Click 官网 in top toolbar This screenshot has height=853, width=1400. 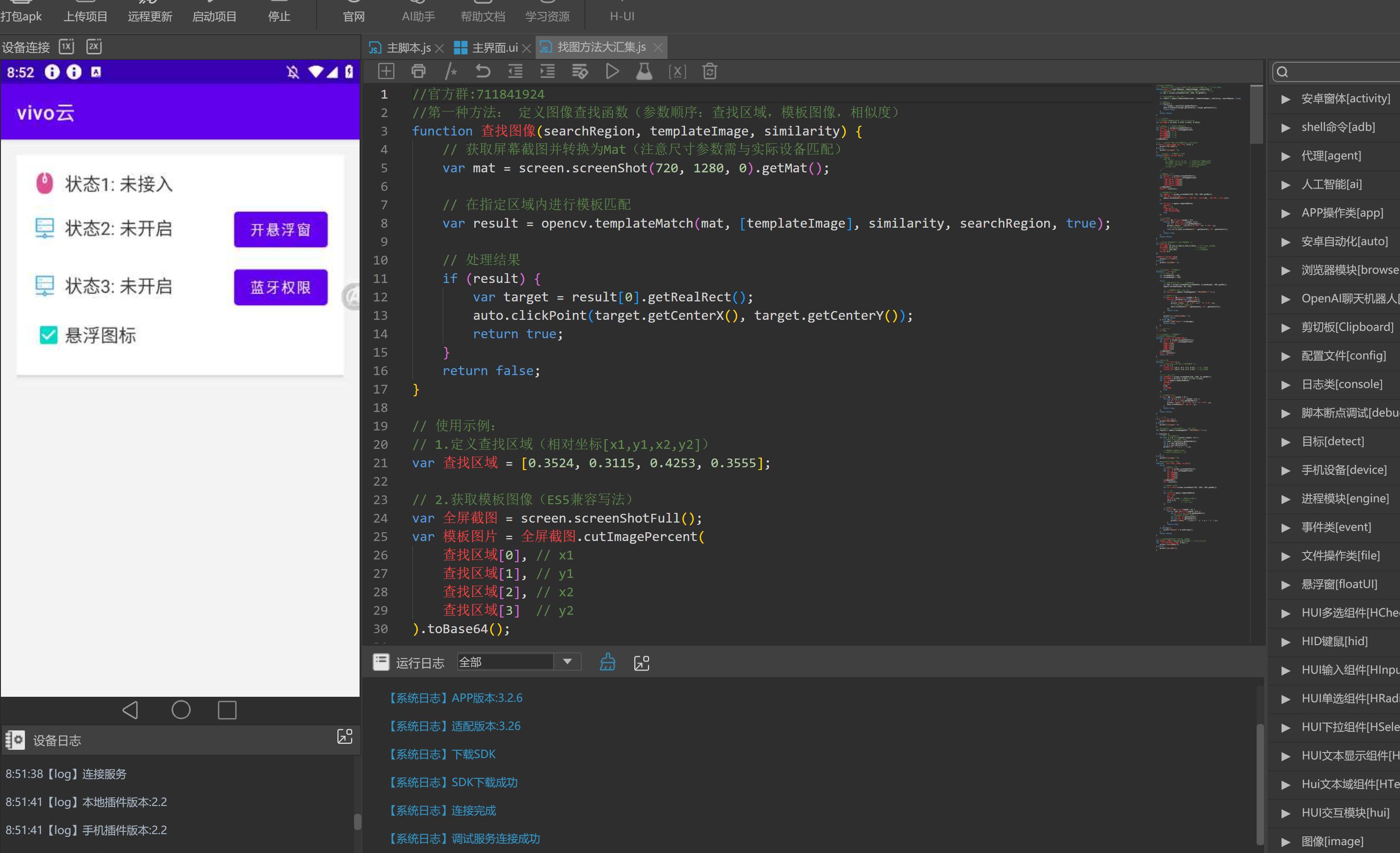click(354, 16)
